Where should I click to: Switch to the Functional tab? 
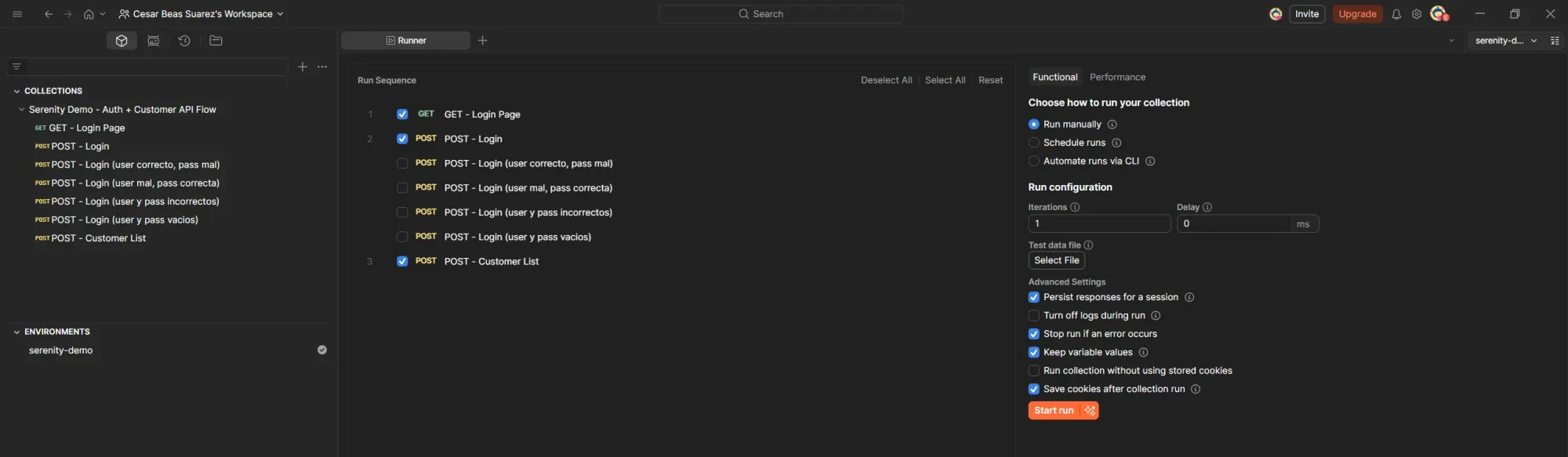click(1054, 78)
